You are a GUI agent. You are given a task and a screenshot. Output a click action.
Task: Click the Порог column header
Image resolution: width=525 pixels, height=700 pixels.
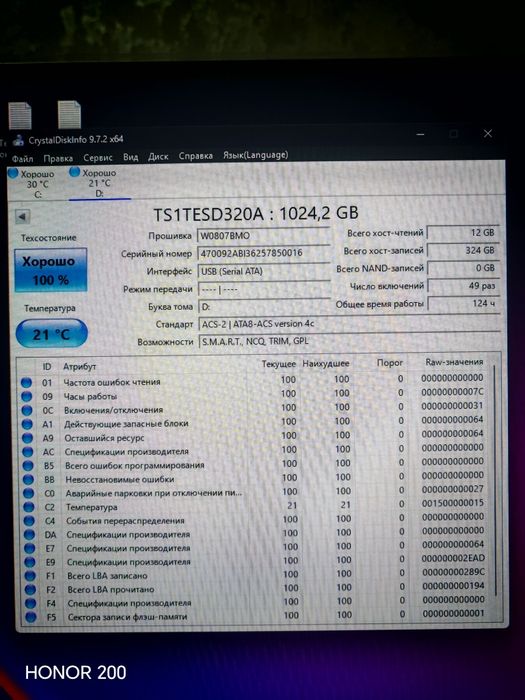390,363
